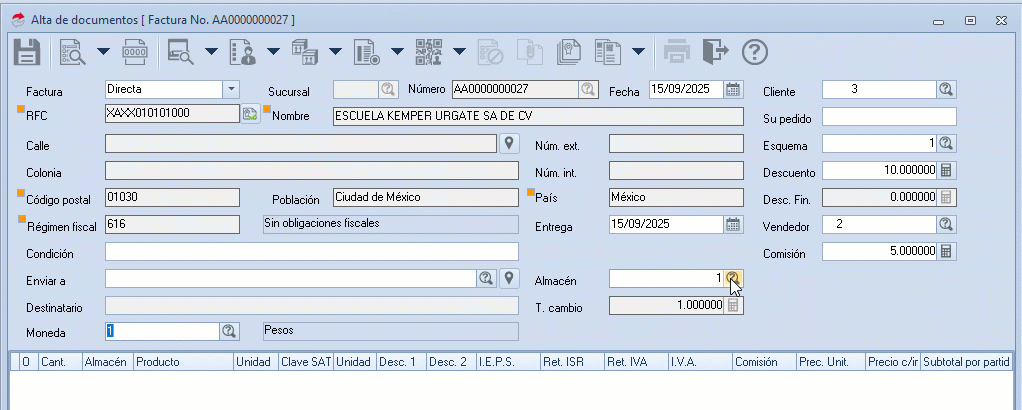This screenshot has height=410, width=1022.
Task: Expand the Factura type dropdown
Action: click(x=231, y=89)
